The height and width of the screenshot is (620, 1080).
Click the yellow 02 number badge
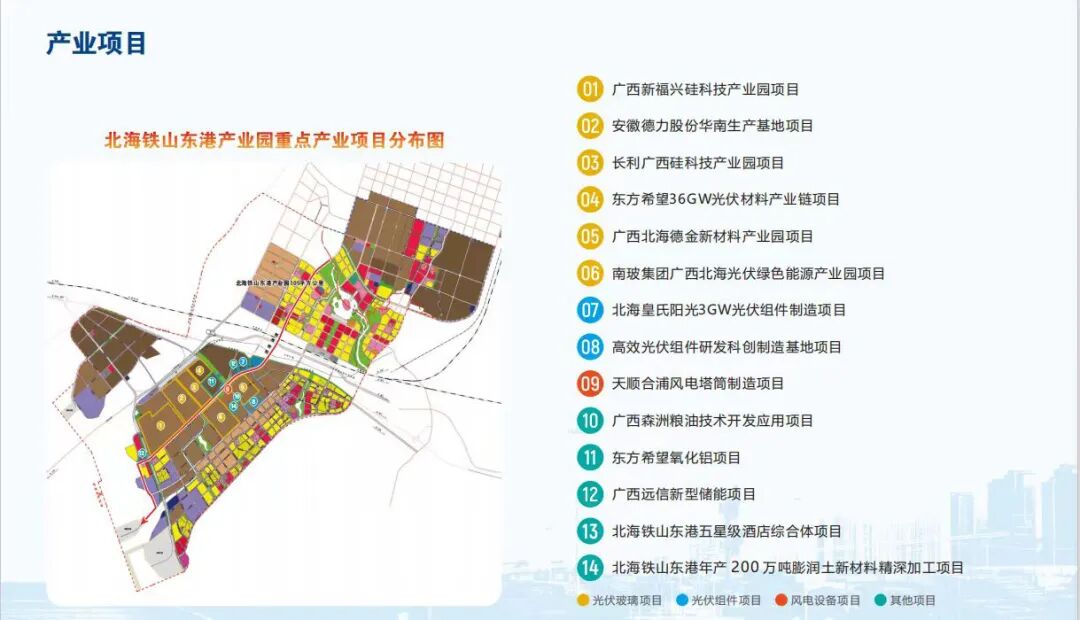click(x=590, y=126)
